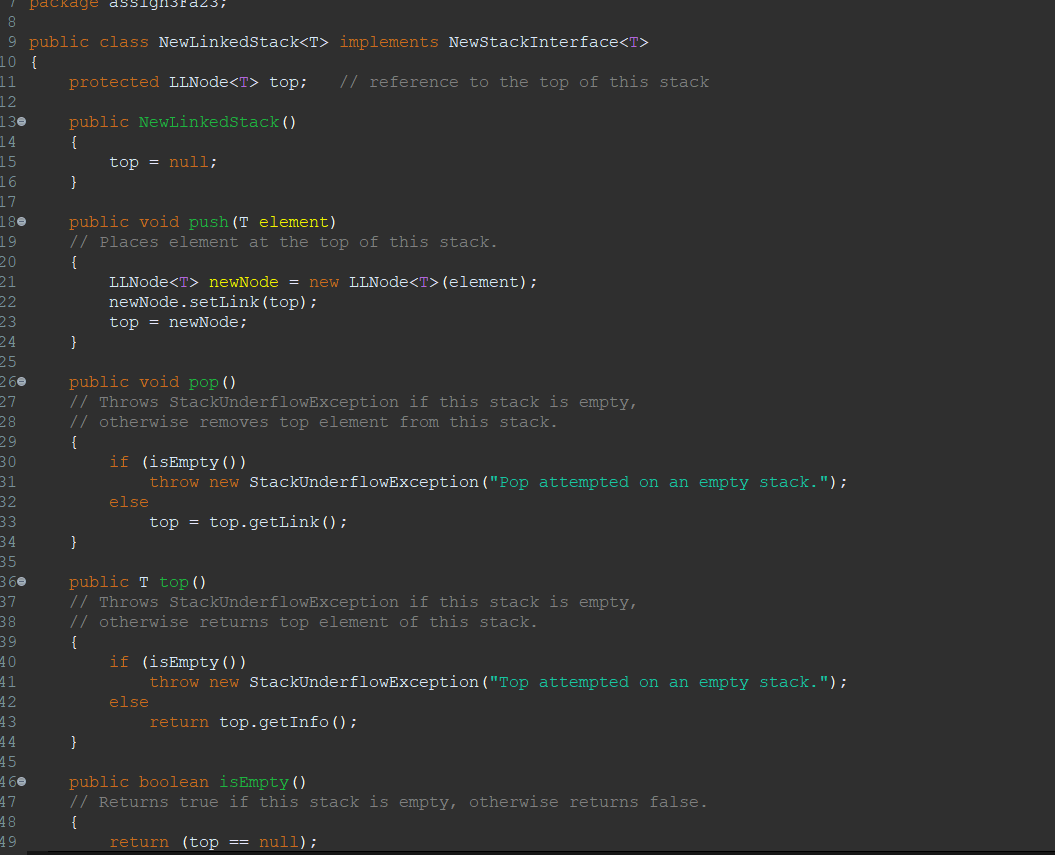Click the return statement on line 49
The width and height of the screenshot is (1055, 855).
point(139,841)
